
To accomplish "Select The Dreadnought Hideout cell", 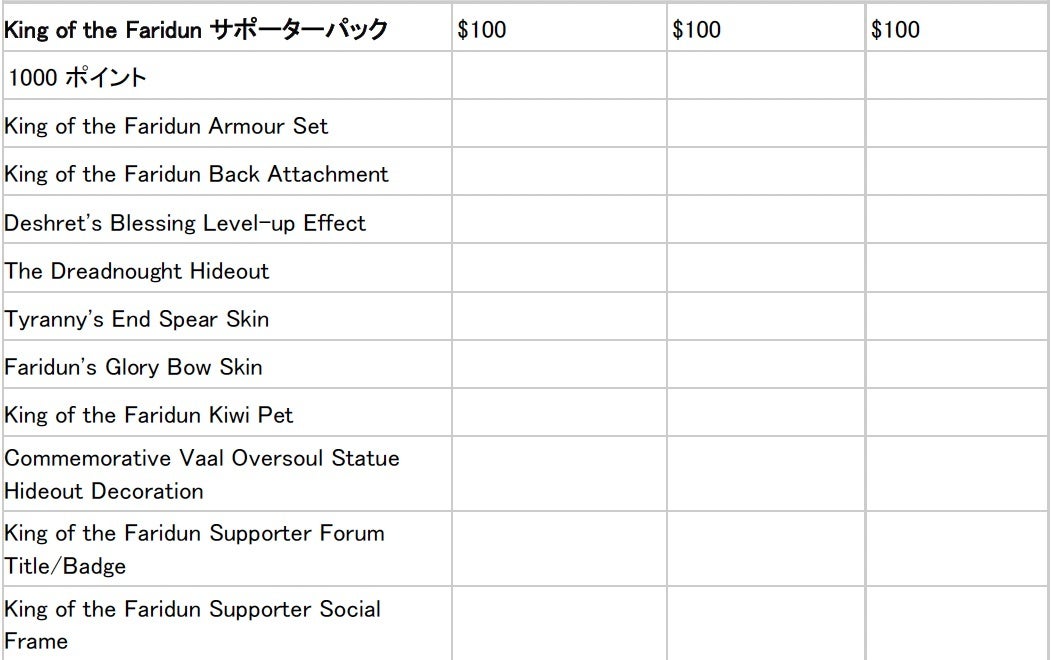I will click(137, 271).
